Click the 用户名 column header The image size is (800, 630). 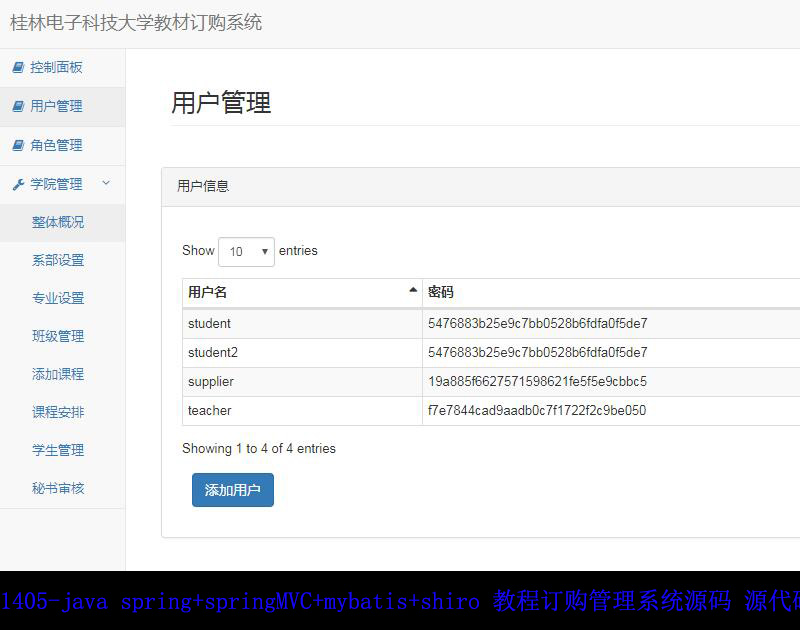coord(302,292)
